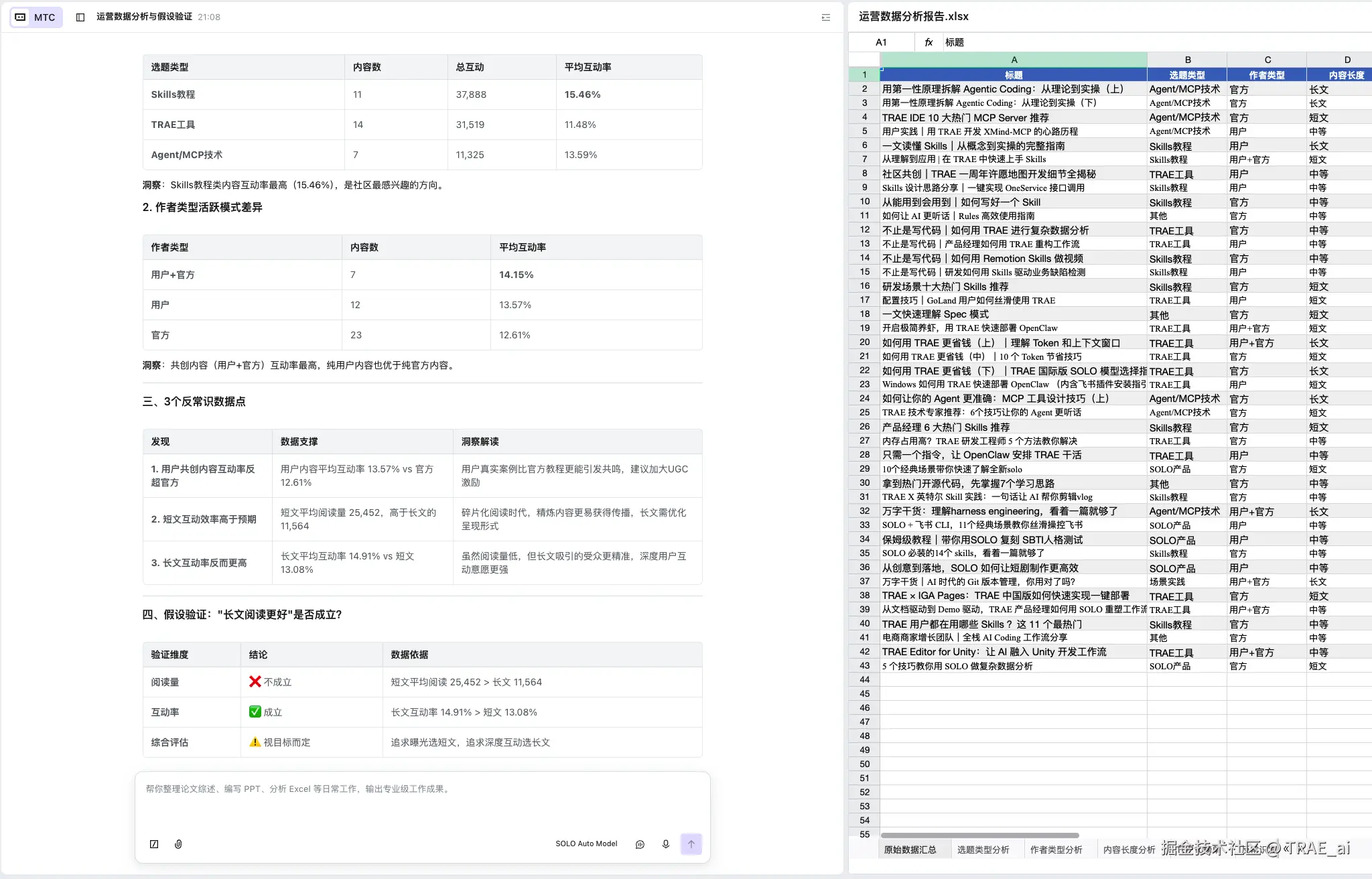
Task: Click the 综合评估 row label
Action: click(169, 742)
